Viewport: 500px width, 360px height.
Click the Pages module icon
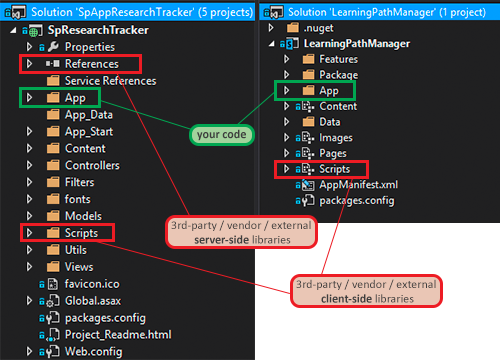coord(308,153)
